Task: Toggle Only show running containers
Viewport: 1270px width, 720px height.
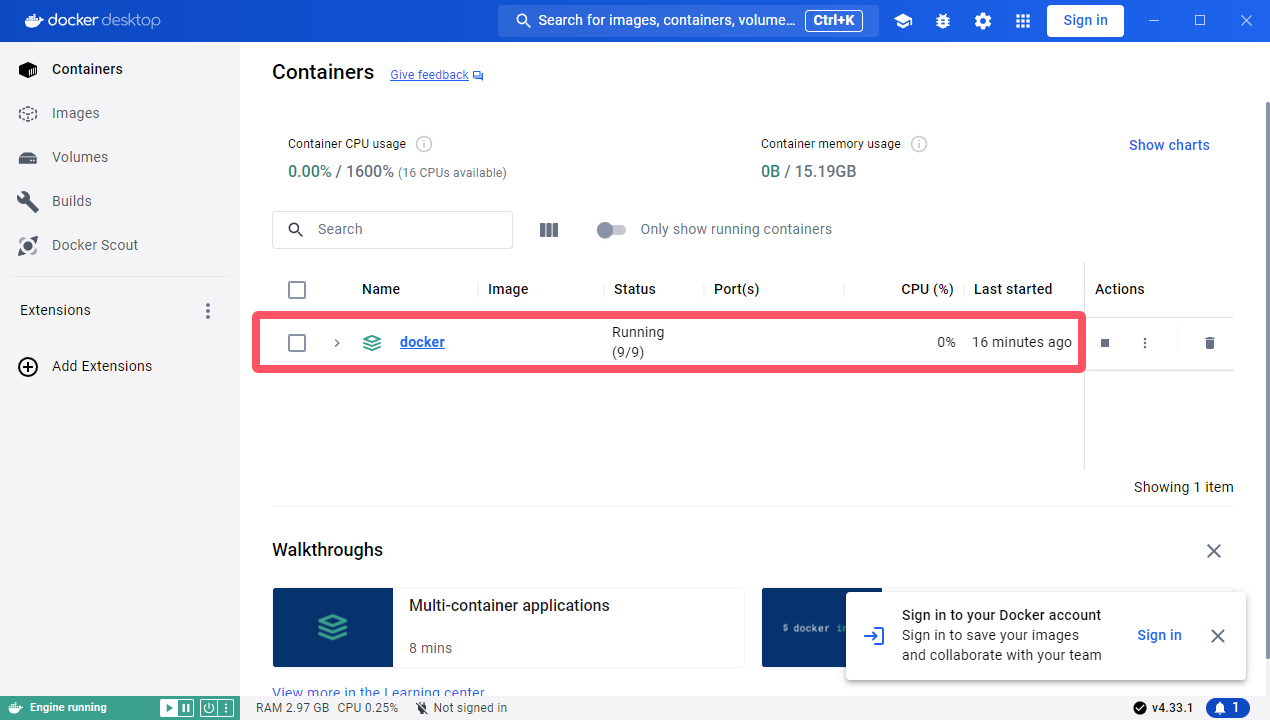Action: [611, 230]
